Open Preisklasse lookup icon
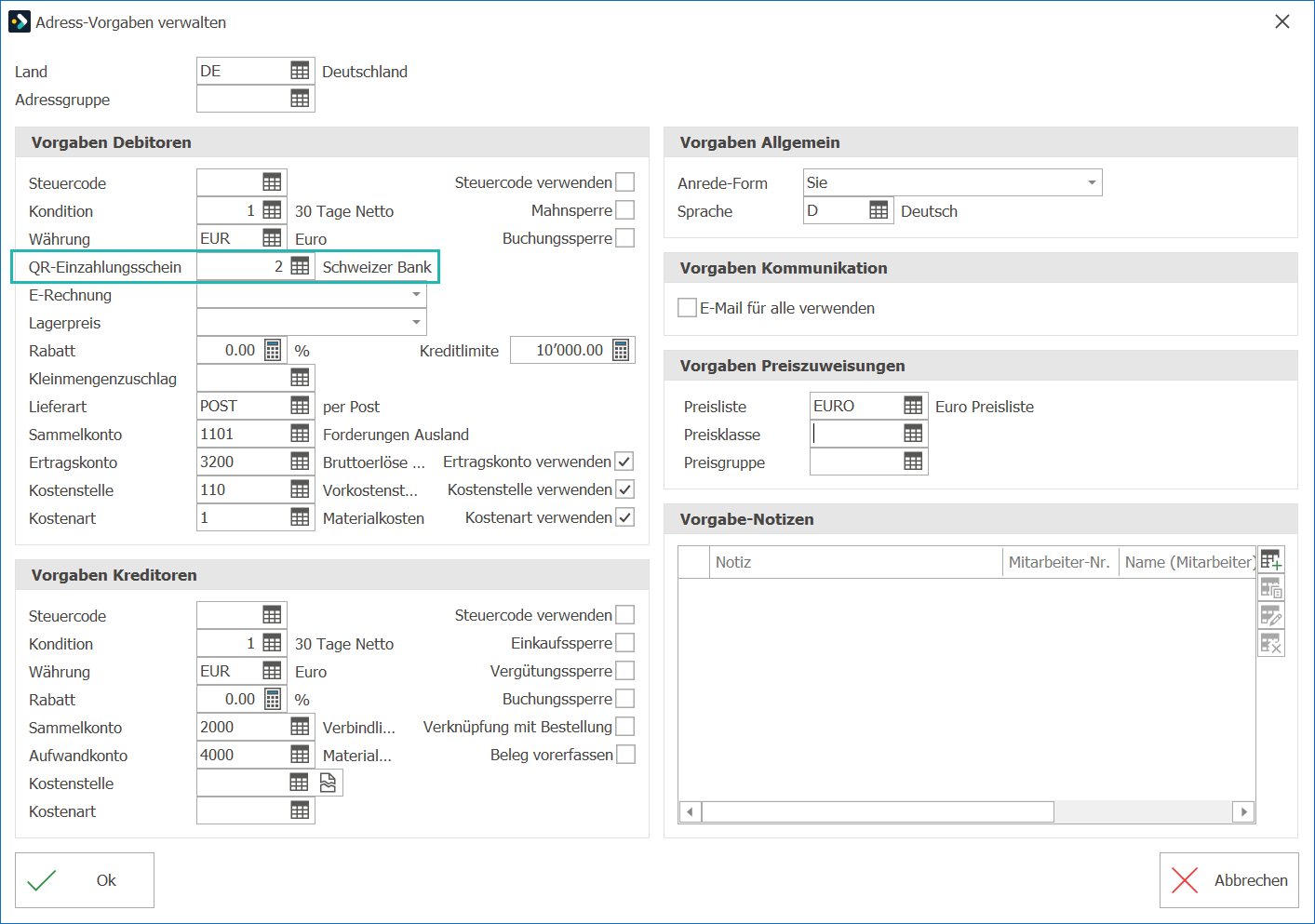 (x=913, y=434)
